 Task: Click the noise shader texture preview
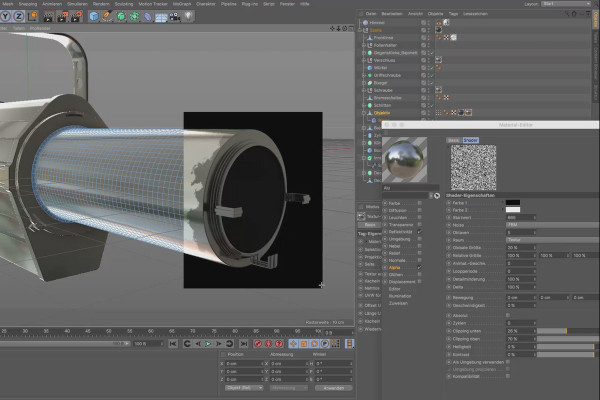(x=473, y=168)
